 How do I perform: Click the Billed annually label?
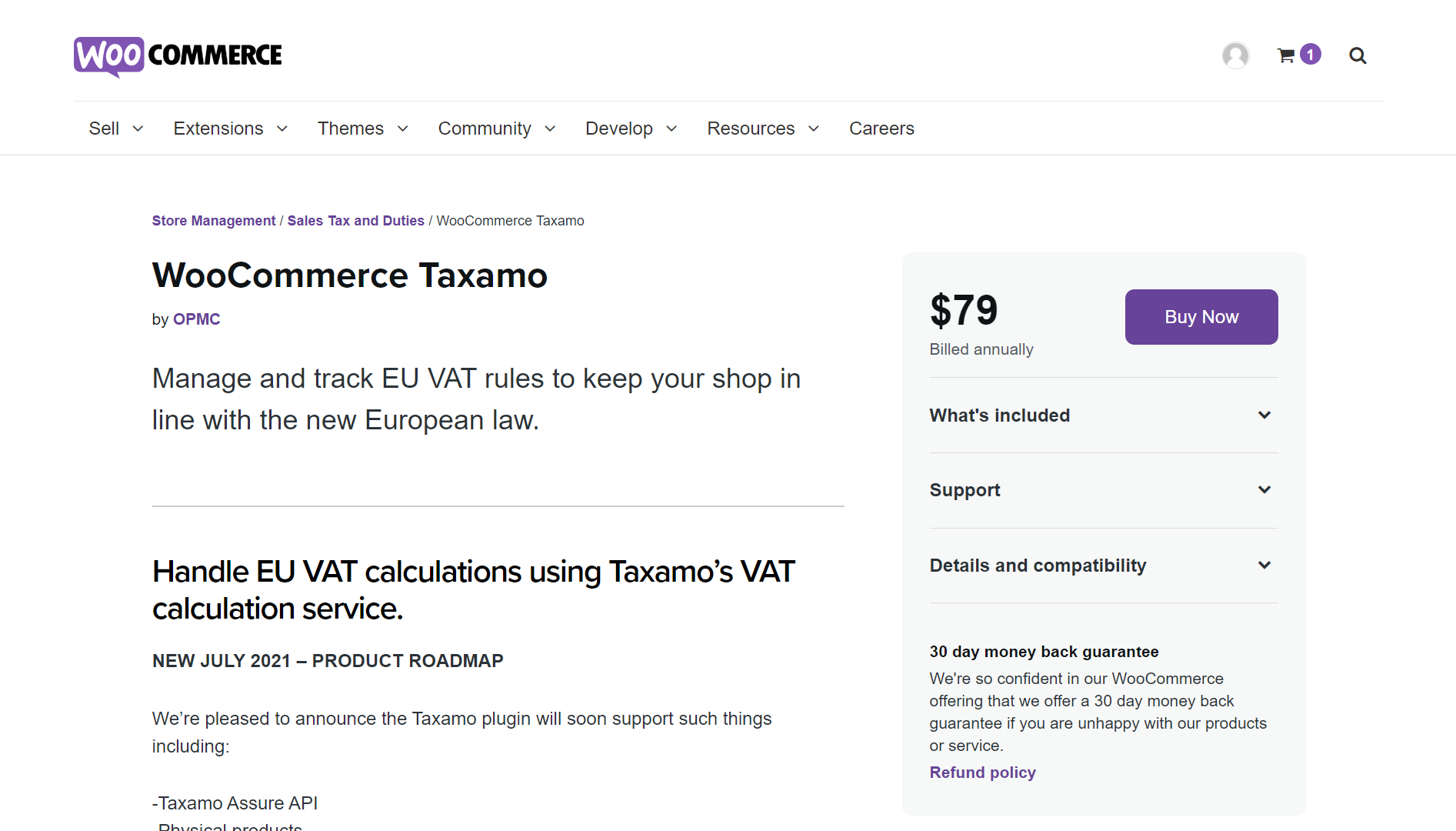coord(981,349)
